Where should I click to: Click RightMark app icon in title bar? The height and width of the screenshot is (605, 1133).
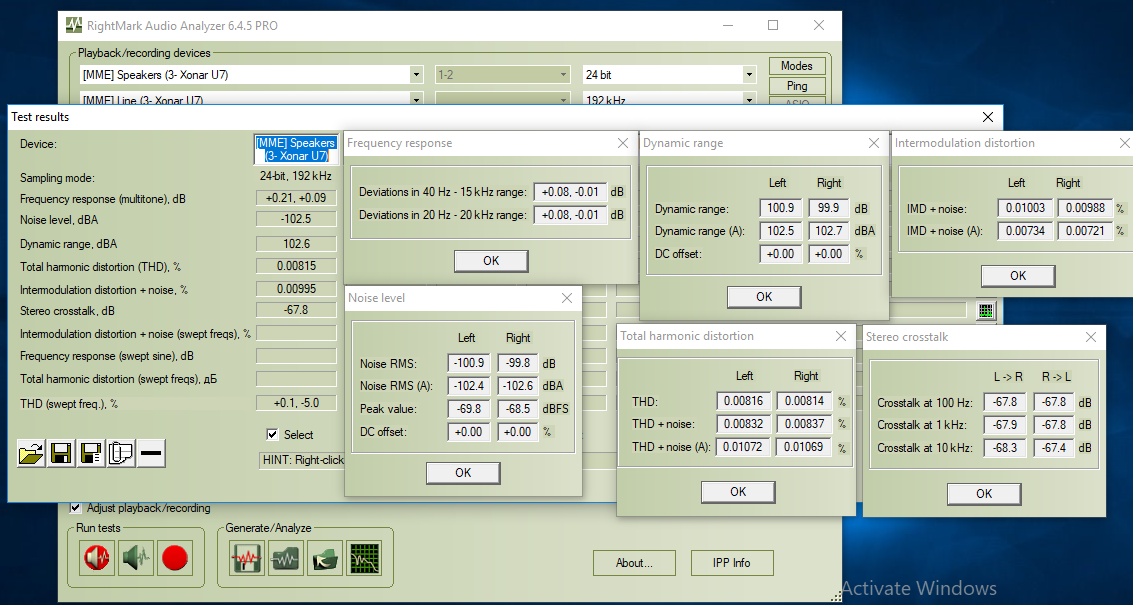coord(74,25)
